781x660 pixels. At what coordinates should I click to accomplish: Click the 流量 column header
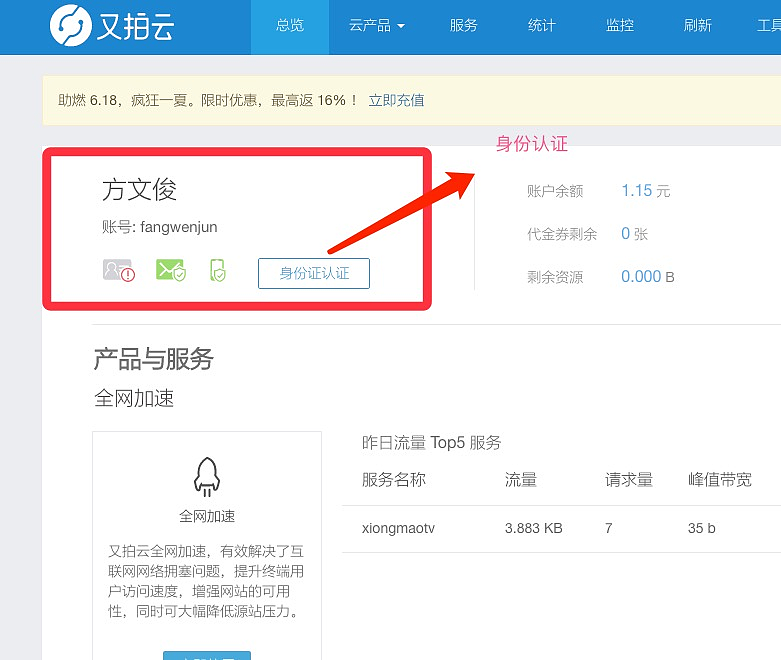pos(521,480)
